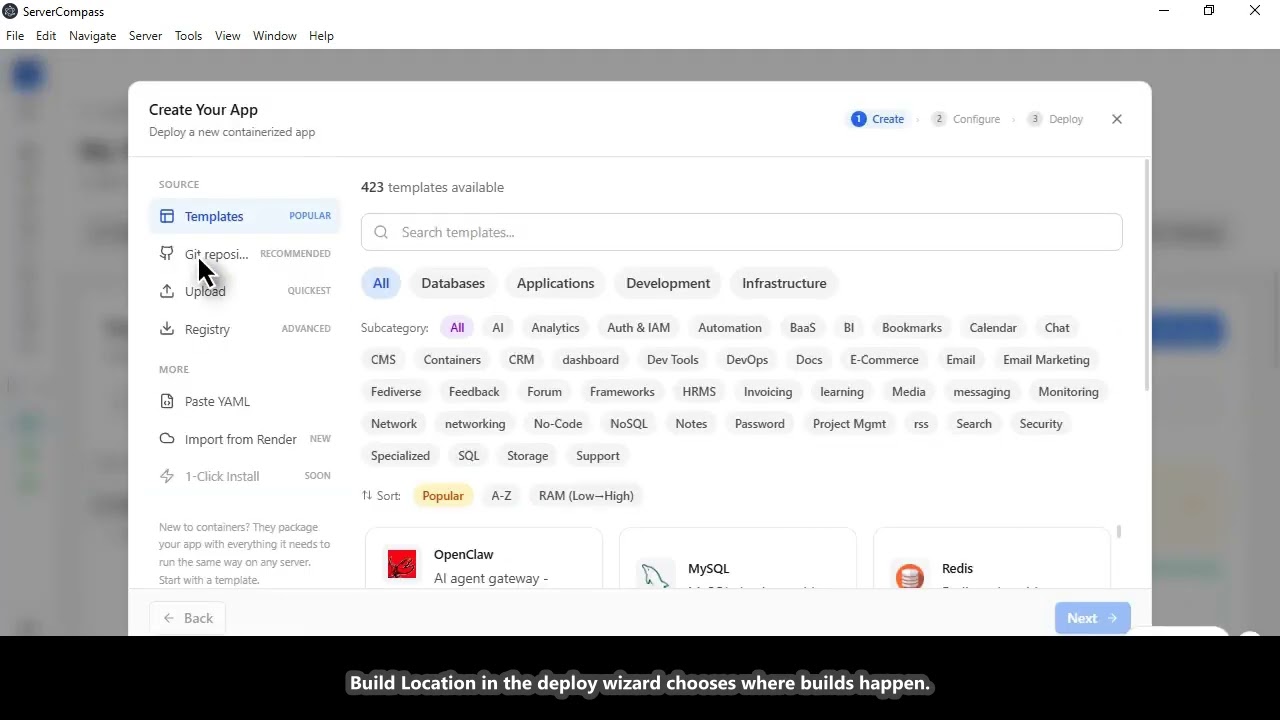Select the Bookmarks subcategory chip

click(912, 328)
